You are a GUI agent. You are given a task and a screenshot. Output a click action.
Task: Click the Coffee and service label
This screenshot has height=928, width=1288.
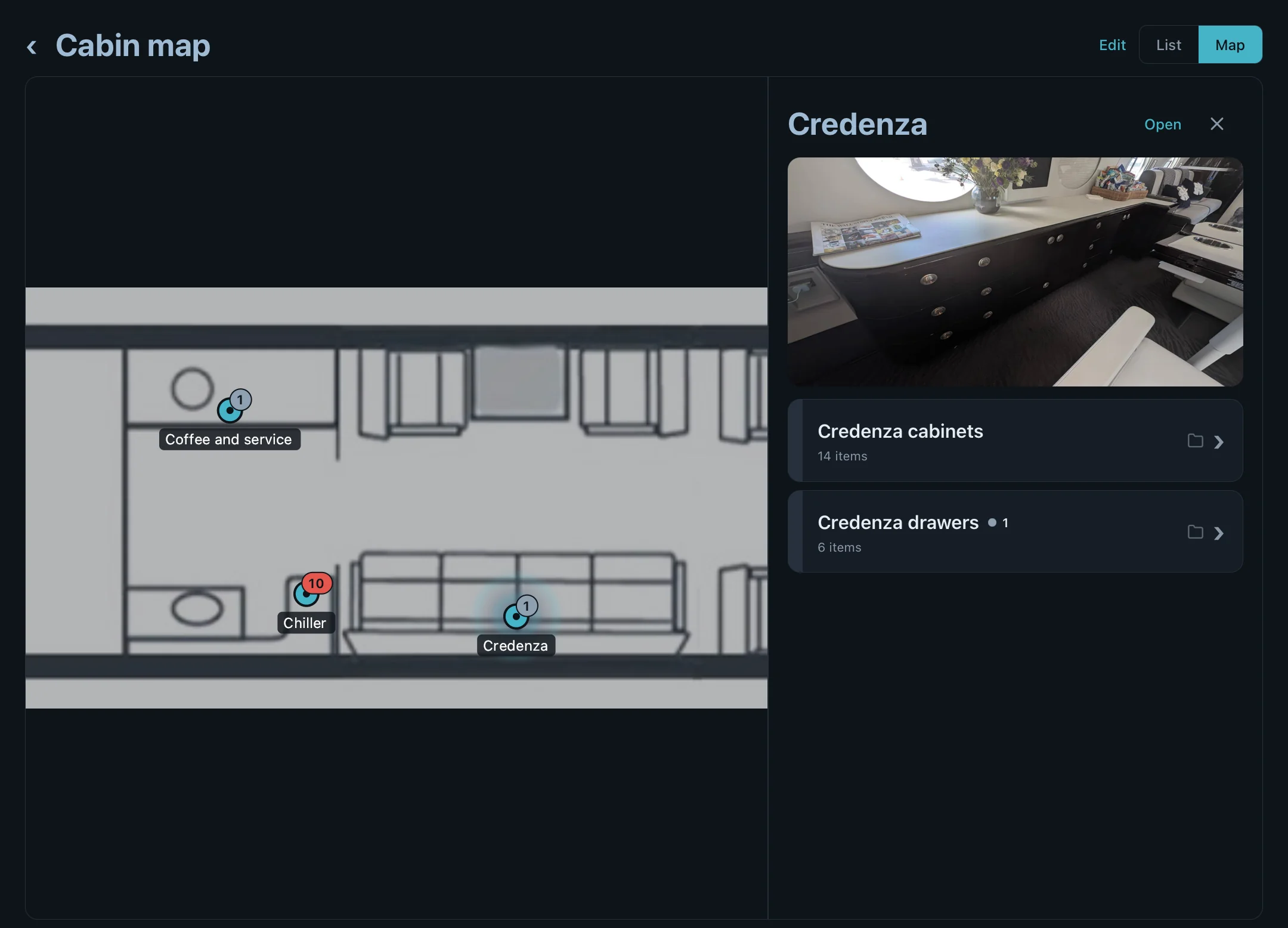229,440
